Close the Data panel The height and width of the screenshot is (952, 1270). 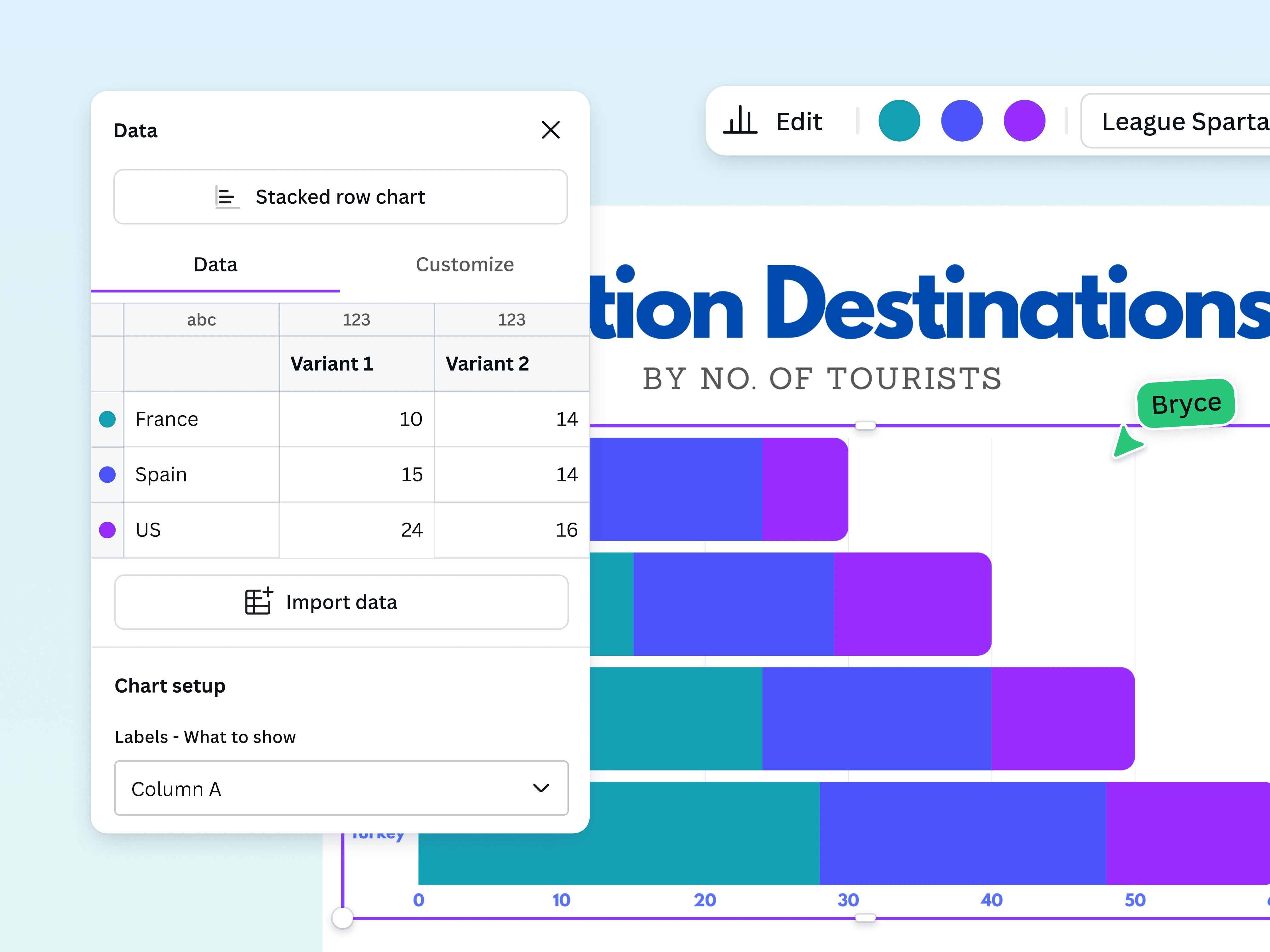tap(550, 130)
